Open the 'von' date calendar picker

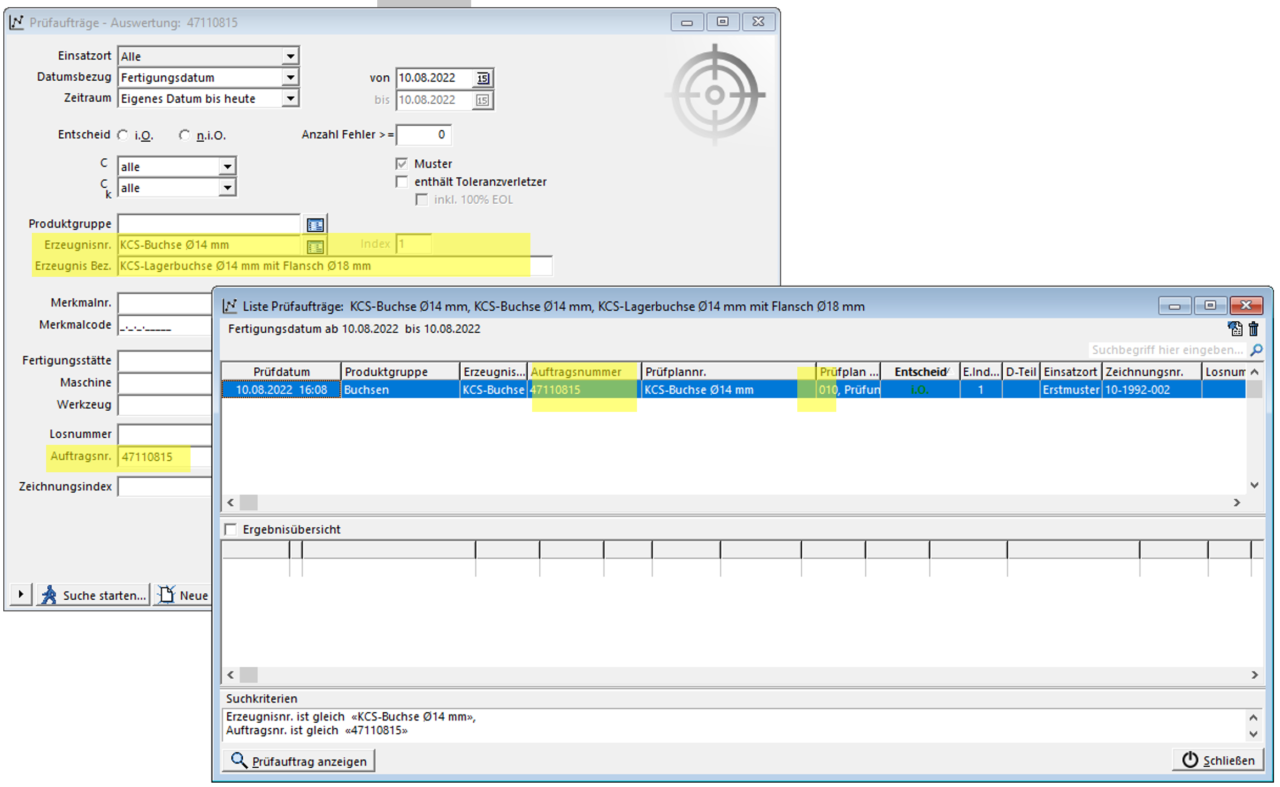pos(483,78)
